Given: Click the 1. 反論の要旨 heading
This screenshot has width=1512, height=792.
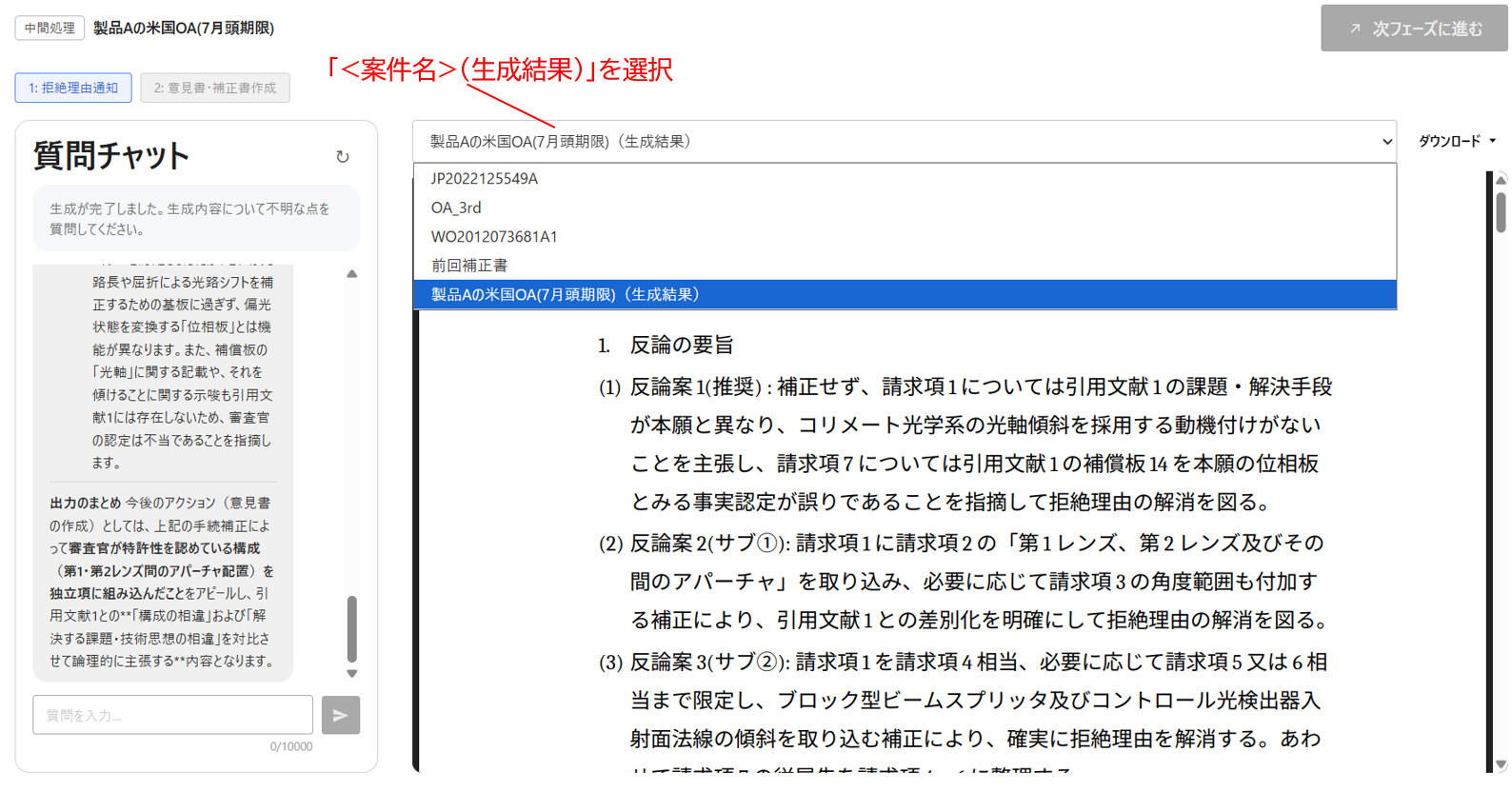Looking at the screenshot, I should (x=666, y=346).
